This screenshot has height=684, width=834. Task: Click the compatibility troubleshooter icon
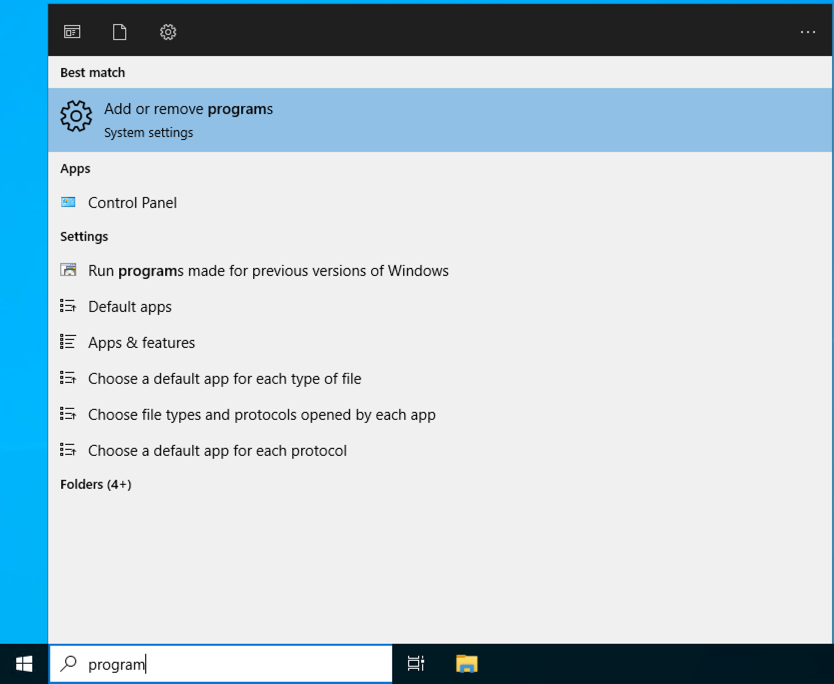68,270
